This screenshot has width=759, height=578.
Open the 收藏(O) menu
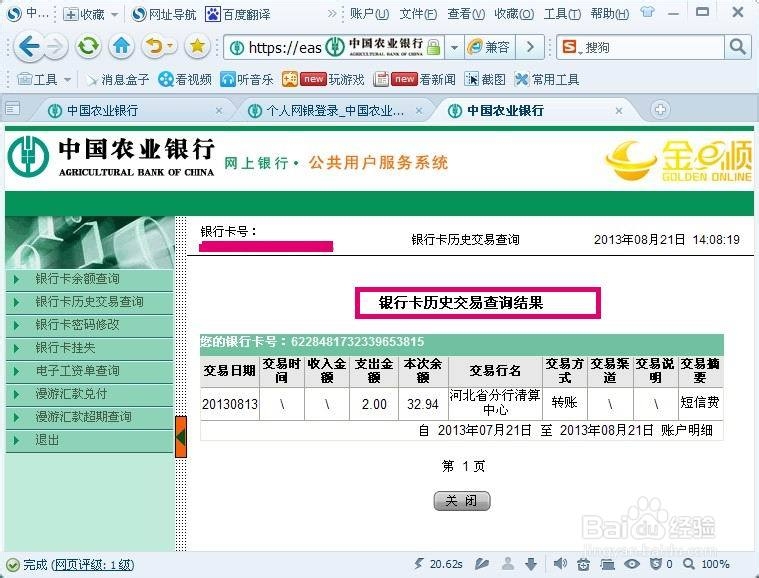(514, 14)
